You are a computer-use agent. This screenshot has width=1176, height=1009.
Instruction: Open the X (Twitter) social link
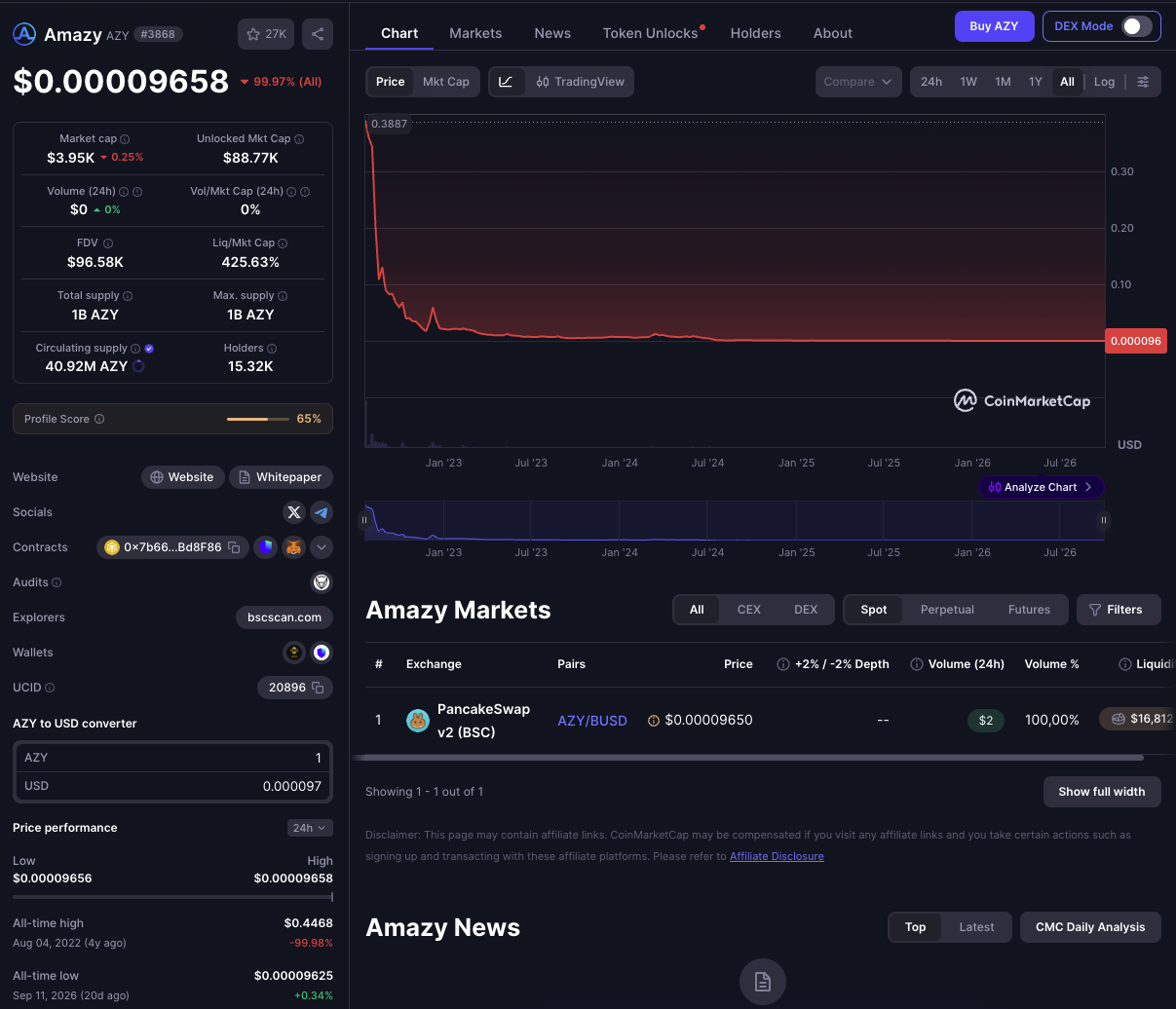coord(293,512)
